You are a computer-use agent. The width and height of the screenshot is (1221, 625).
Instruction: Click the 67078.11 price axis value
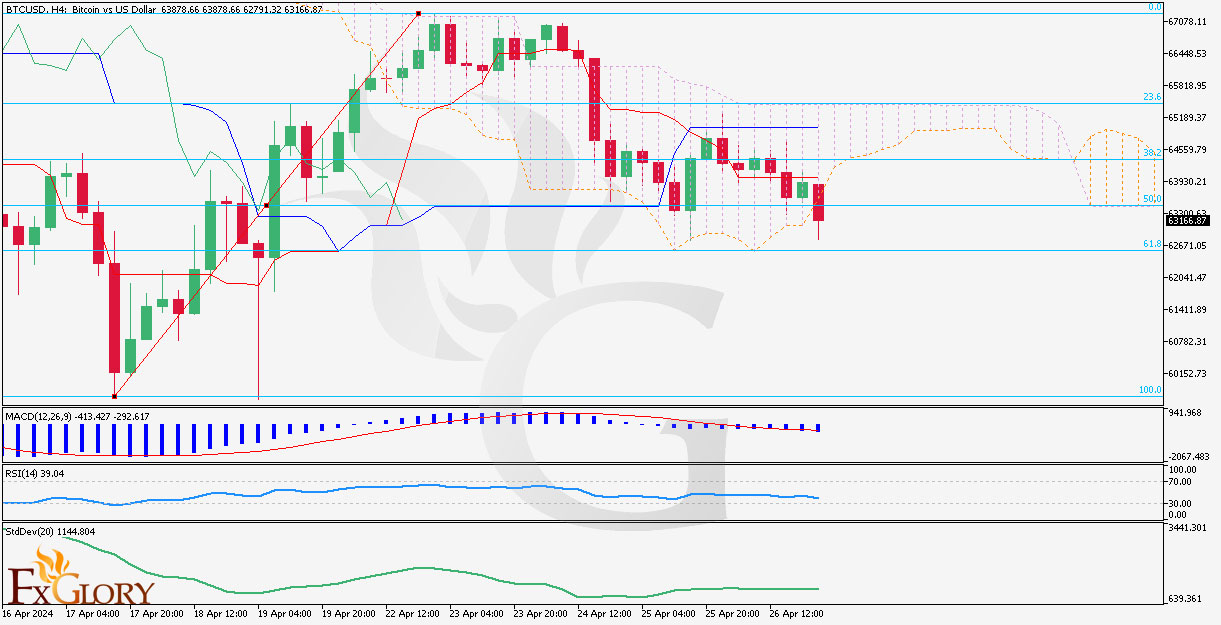[x=1187, y=21]
